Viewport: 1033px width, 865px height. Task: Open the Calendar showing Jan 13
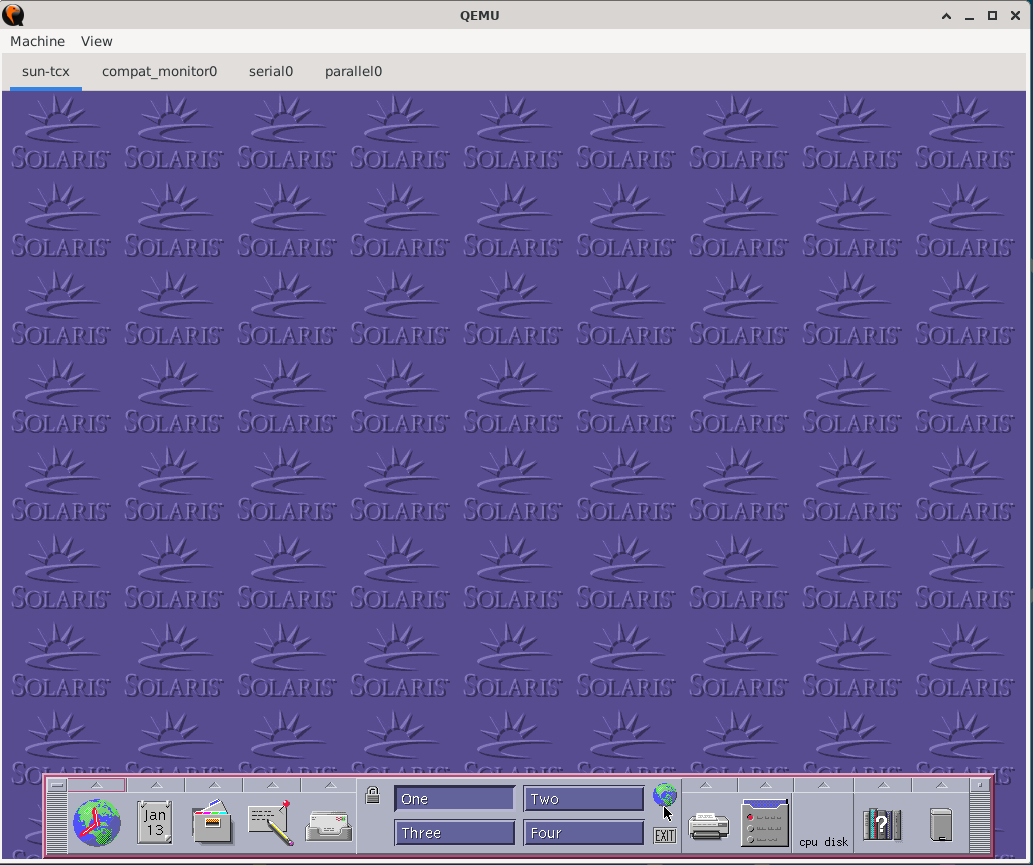click(155, 823)
